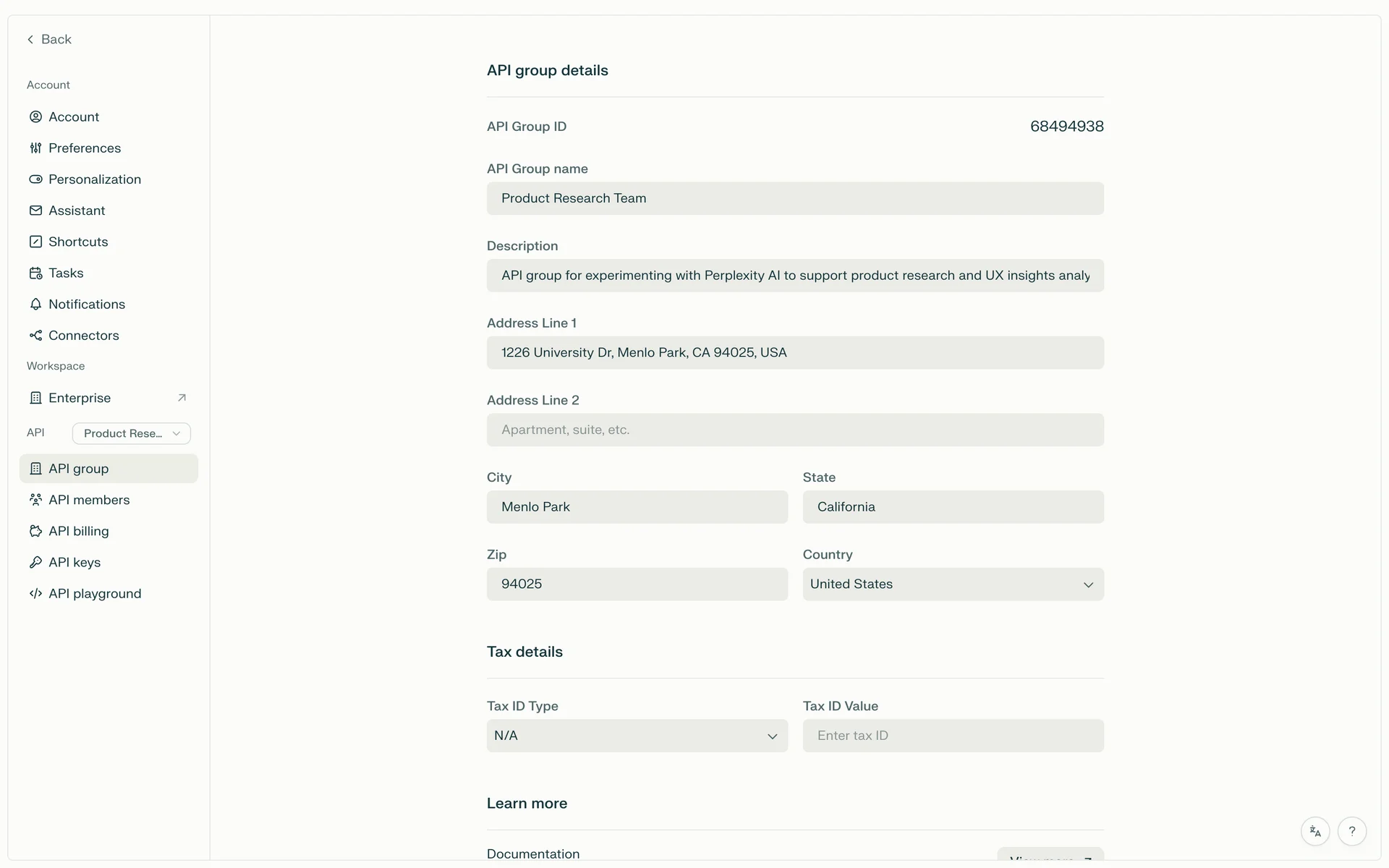Open the Shortcuts settings page
The image size is (1389, 868).
(x=78, y=242)
